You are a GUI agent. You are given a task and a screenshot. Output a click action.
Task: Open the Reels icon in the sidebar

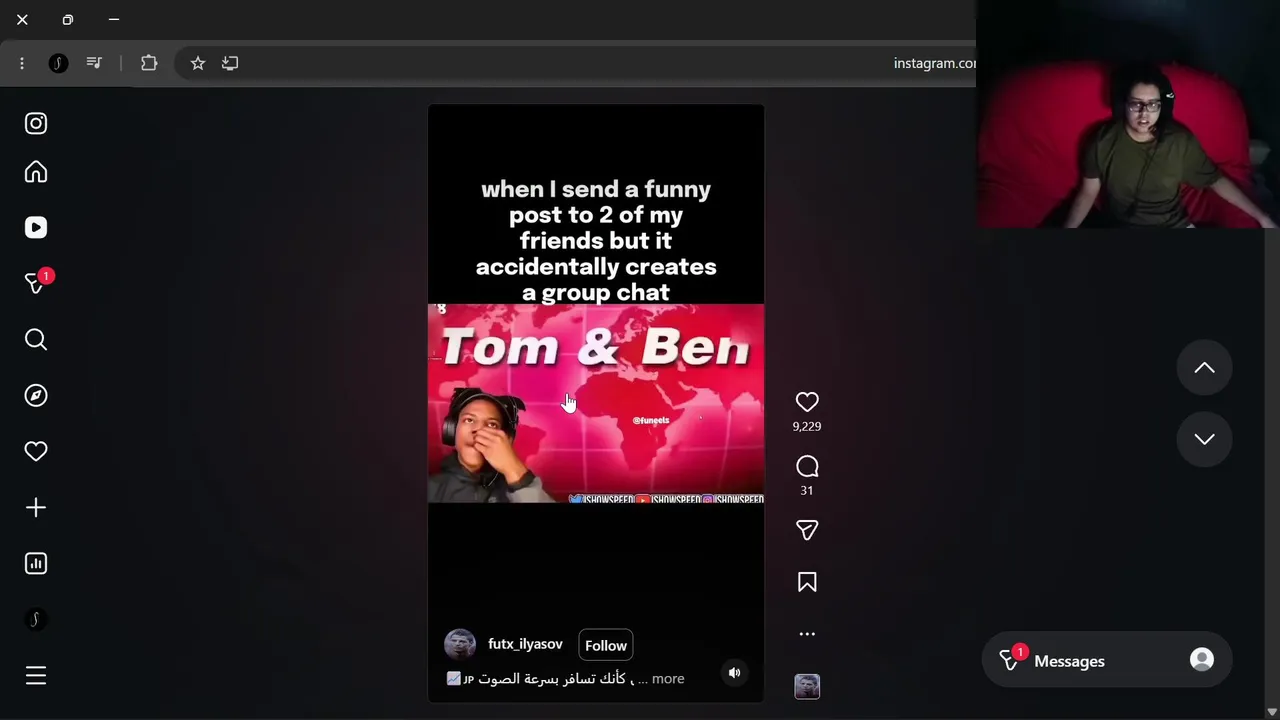[36, 228]
